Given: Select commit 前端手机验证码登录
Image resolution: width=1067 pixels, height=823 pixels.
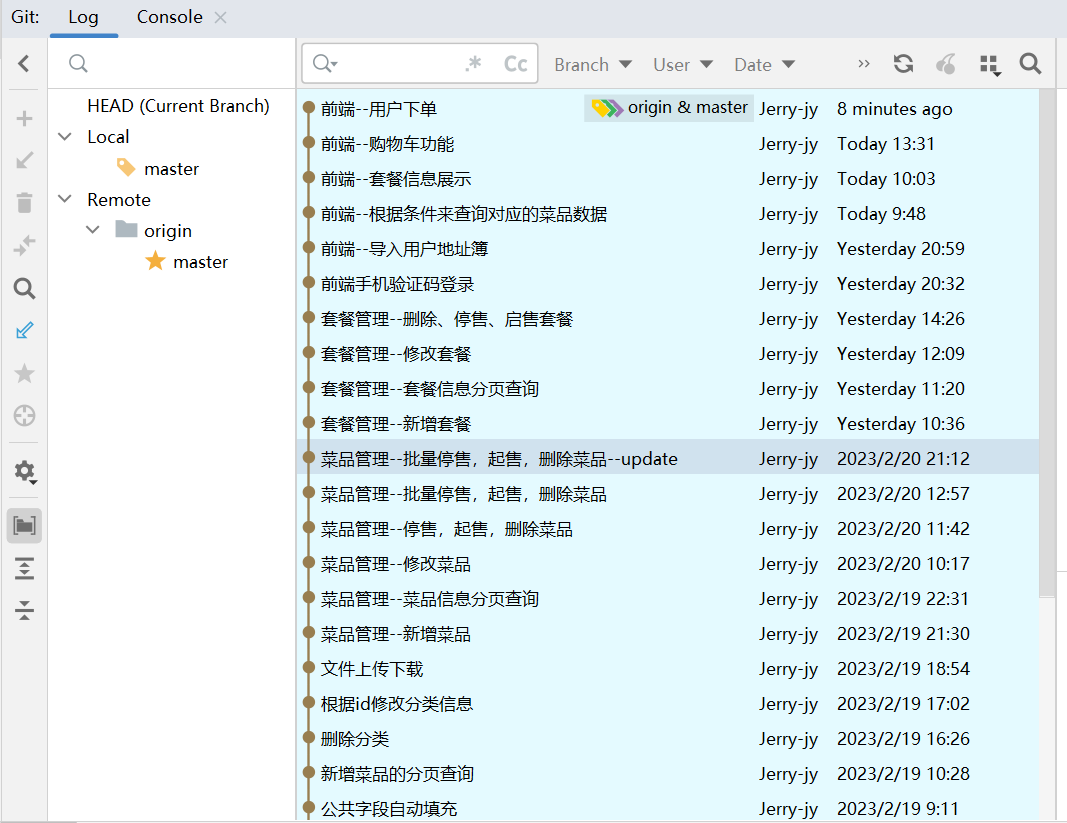Looking at the screenshot, I should tap(668, 285).
